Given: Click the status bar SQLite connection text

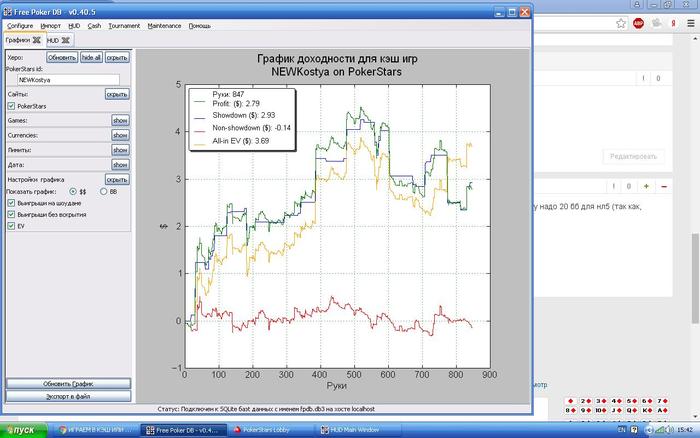Looking at the screenshot, I should point(266,409).
